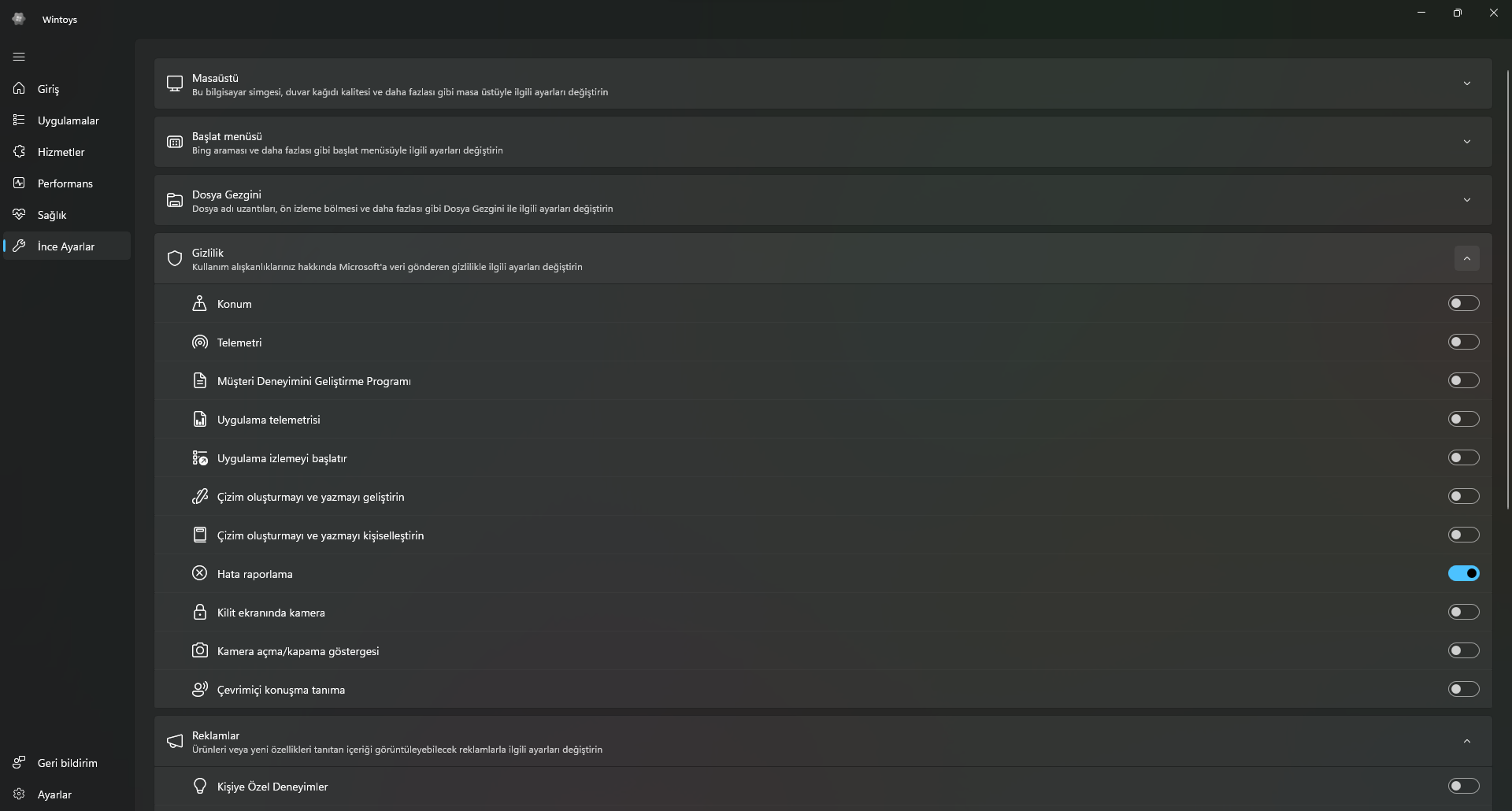The image size is (1512, 811).
Task: Expand the Başlat menüsü section
Action: tap(1466, 142)
